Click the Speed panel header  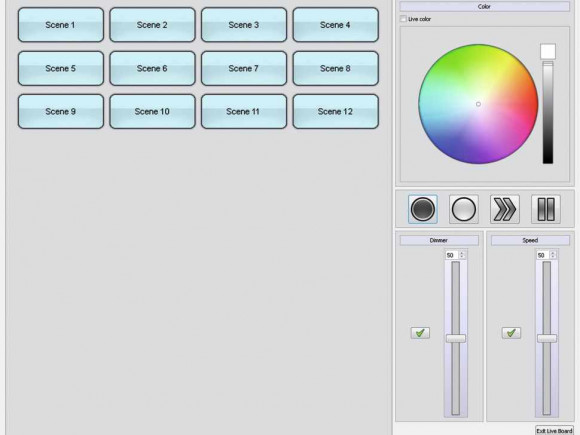pyautogui.click(x=530, y=240)
